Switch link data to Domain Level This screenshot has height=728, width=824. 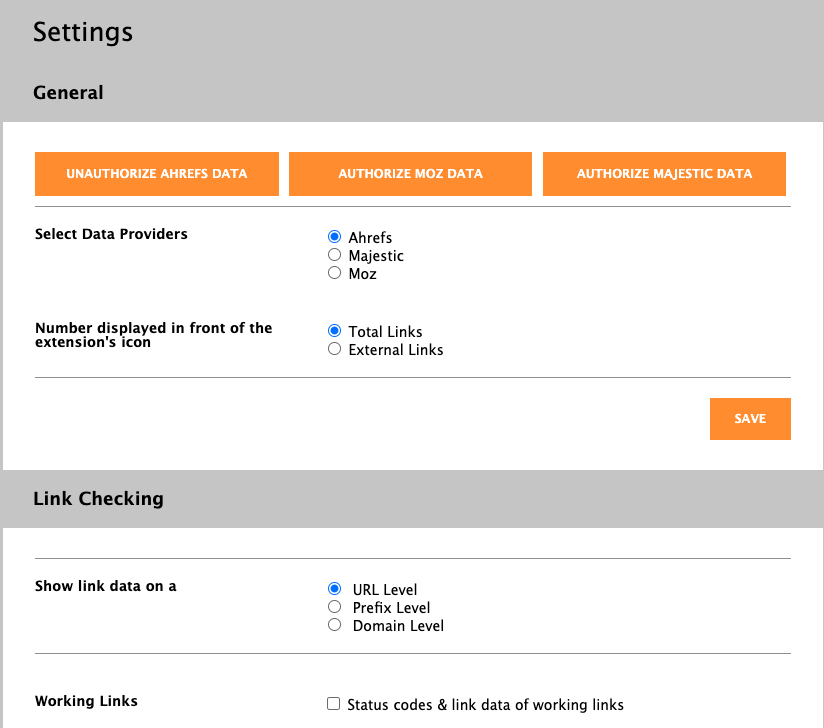(x=335, y=625)
